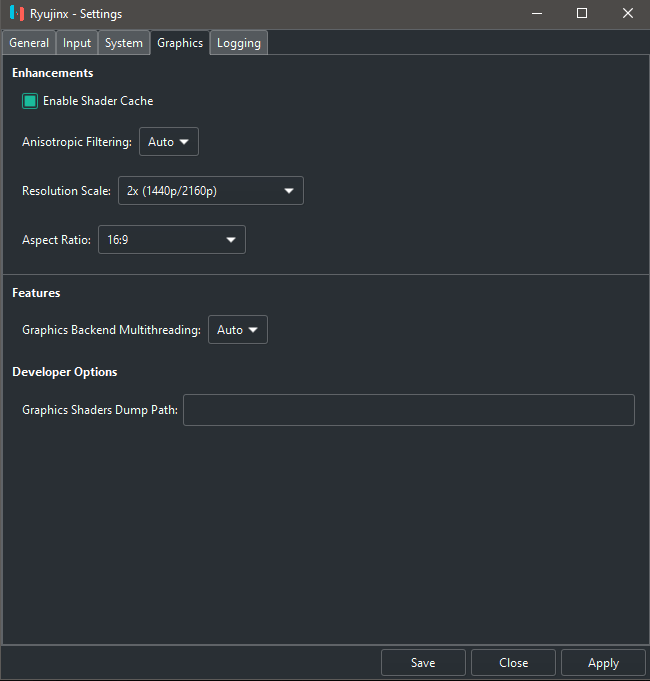Open the Anisotropic Filtering dropdown

(169, 142)
